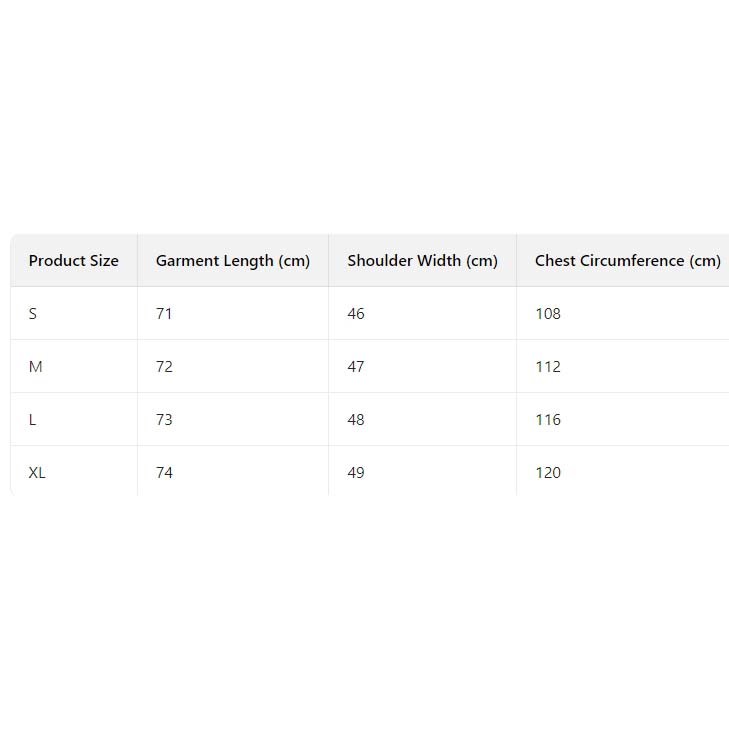The height and width of the screenshot is (729, 729).
Task: Click garment length value 71
Action: 164,314
